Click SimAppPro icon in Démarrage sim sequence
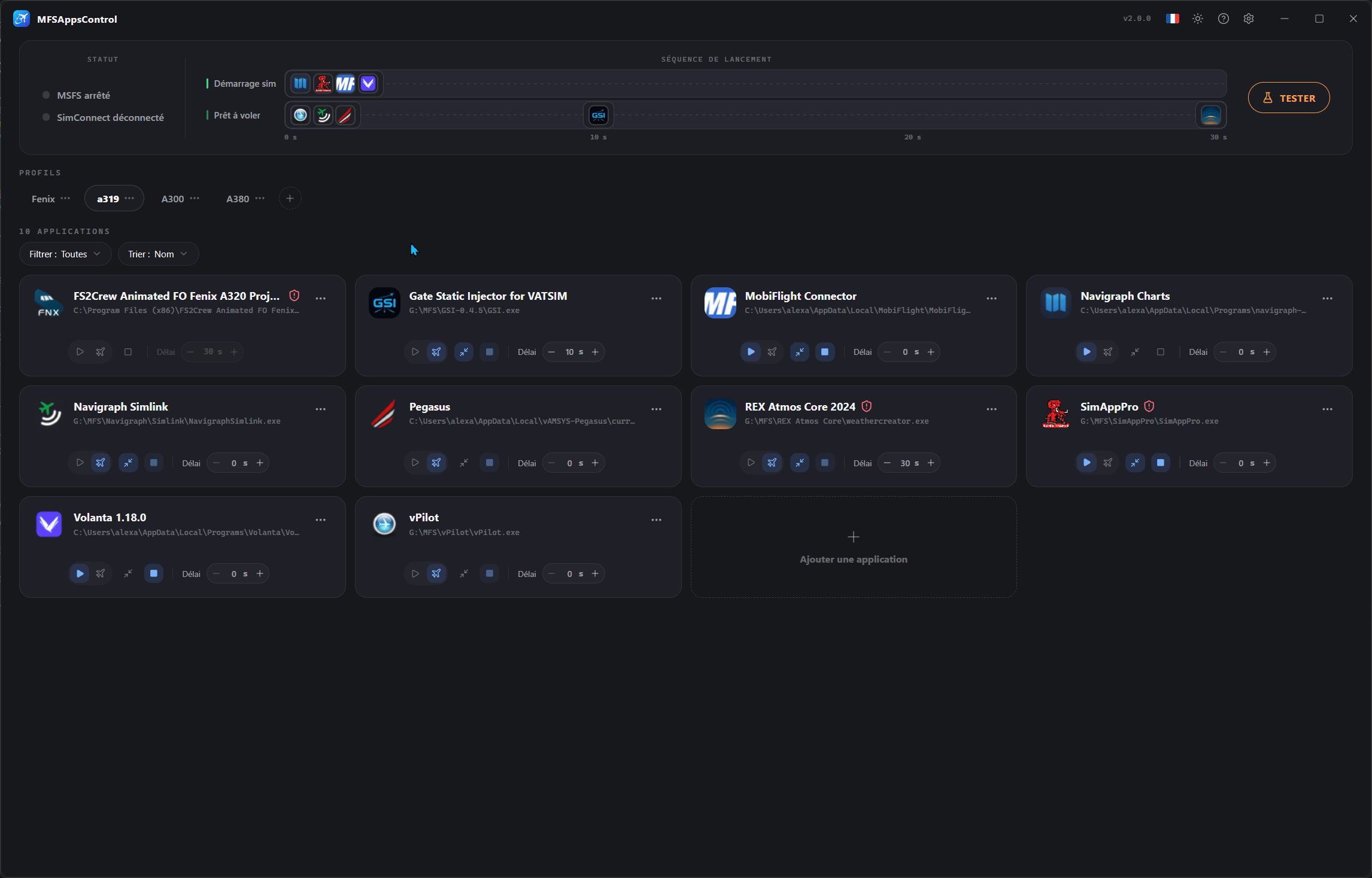Screen dimensions: 1372x878 coord(323,83)
